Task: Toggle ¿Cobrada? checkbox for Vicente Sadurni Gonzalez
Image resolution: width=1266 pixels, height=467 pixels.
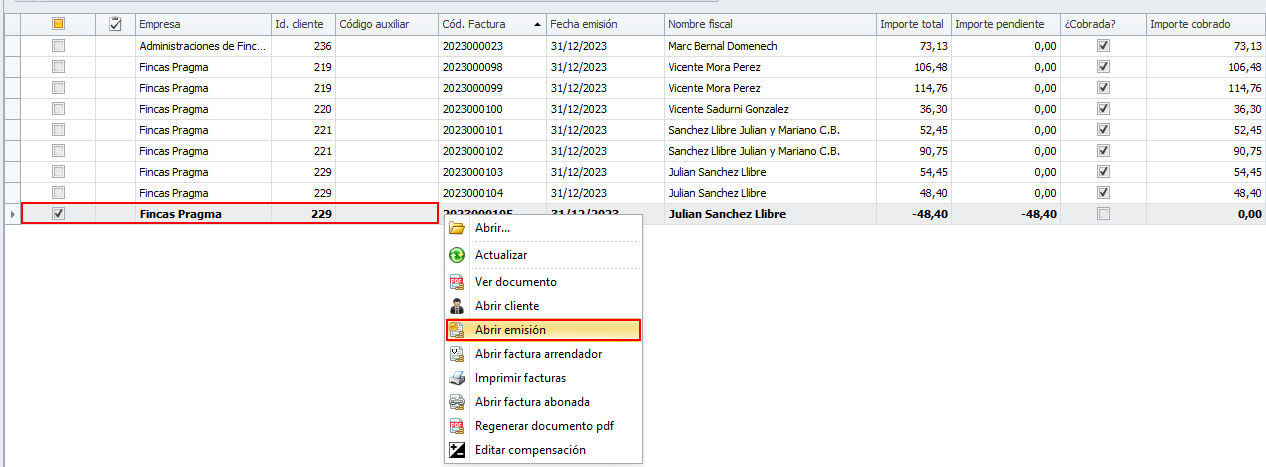Action: pos(1103,109)
